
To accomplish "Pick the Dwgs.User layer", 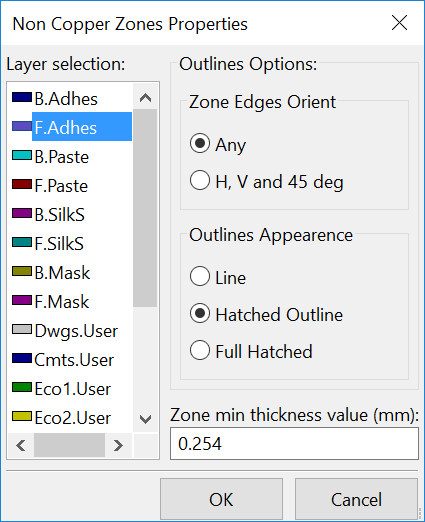I will 76,331.
